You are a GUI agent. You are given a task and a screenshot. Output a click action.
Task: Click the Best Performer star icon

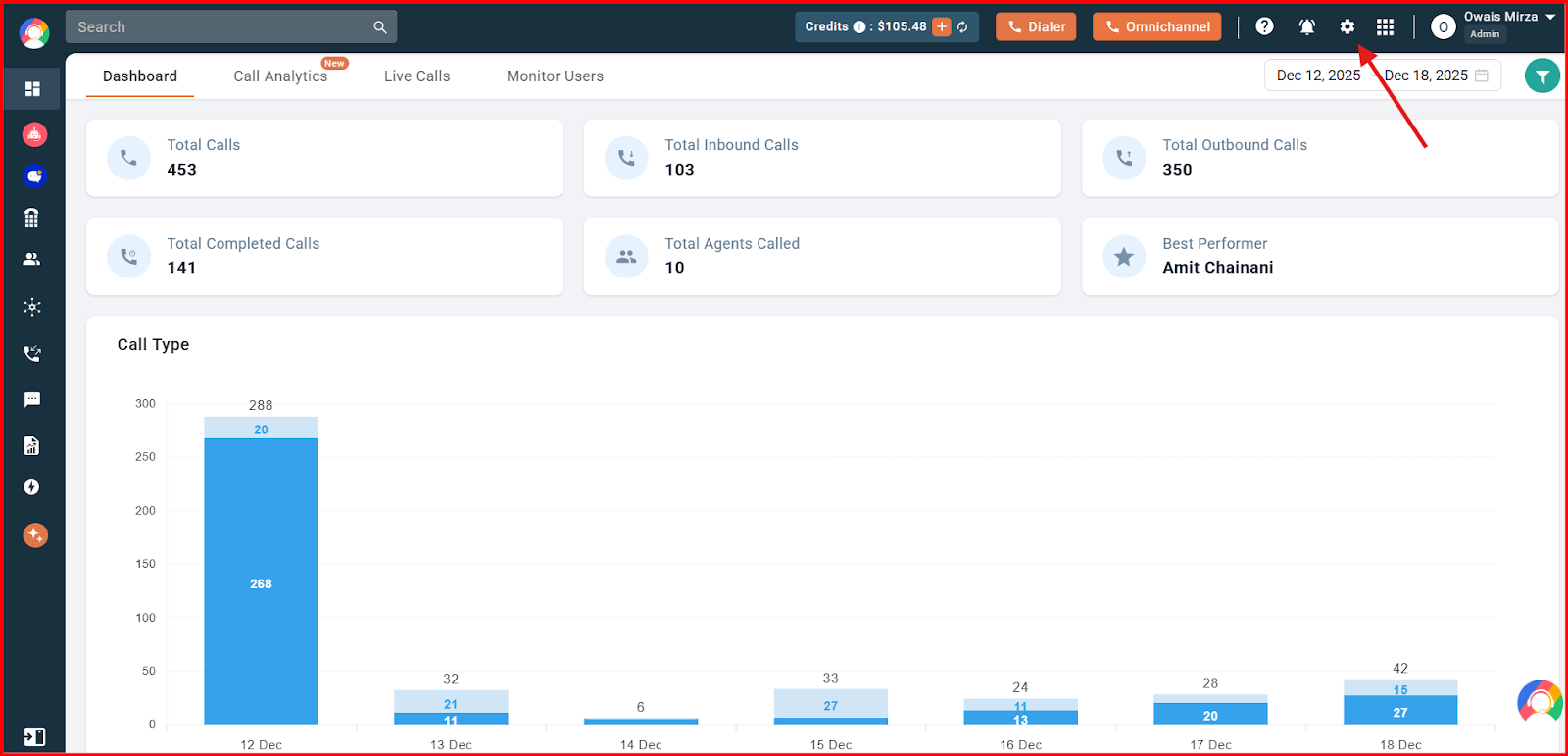point(1124,257)
